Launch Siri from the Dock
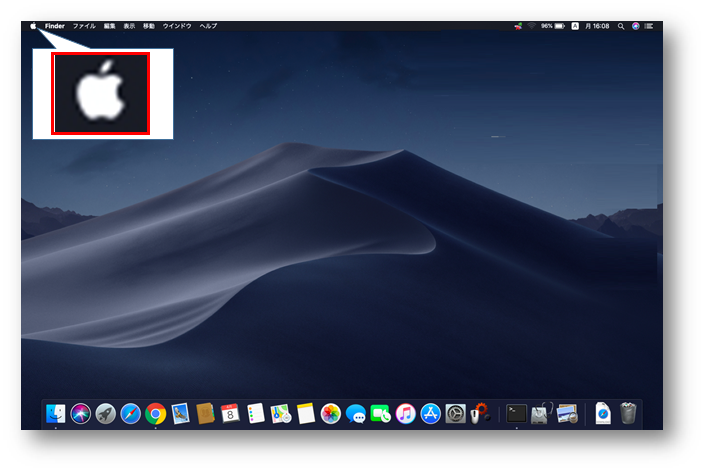The height and width of the screenshot is (472, 705). point(81,414)
